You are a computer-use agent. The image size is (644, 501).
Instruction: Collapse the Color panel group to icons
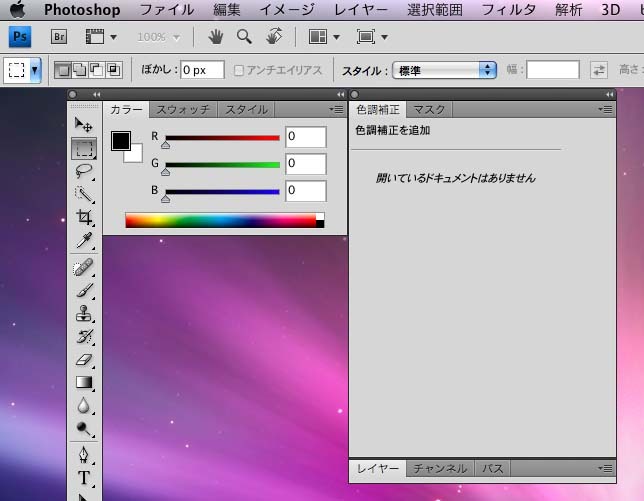[340, 94]
